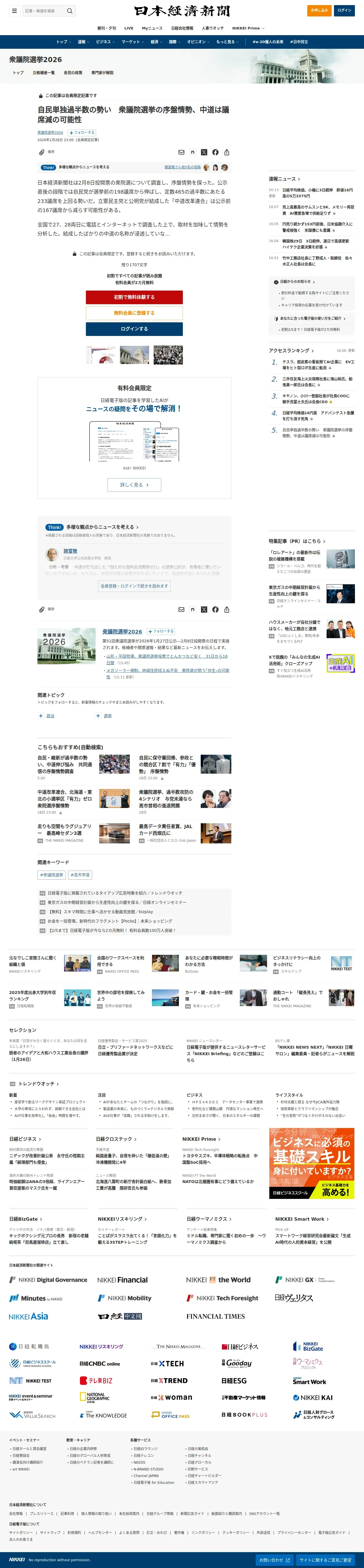The width and height of the screenshot is (364, 1568).
Task: Open the share menu icon under the headline
Action: 227,152
